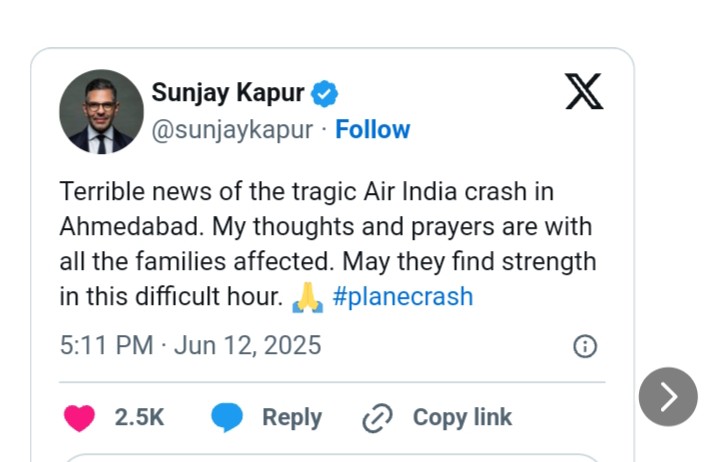The height and width of the screenshot is (462, 720).
Task: Open the tweet info circle icon
Action: [x=585, y=346]
